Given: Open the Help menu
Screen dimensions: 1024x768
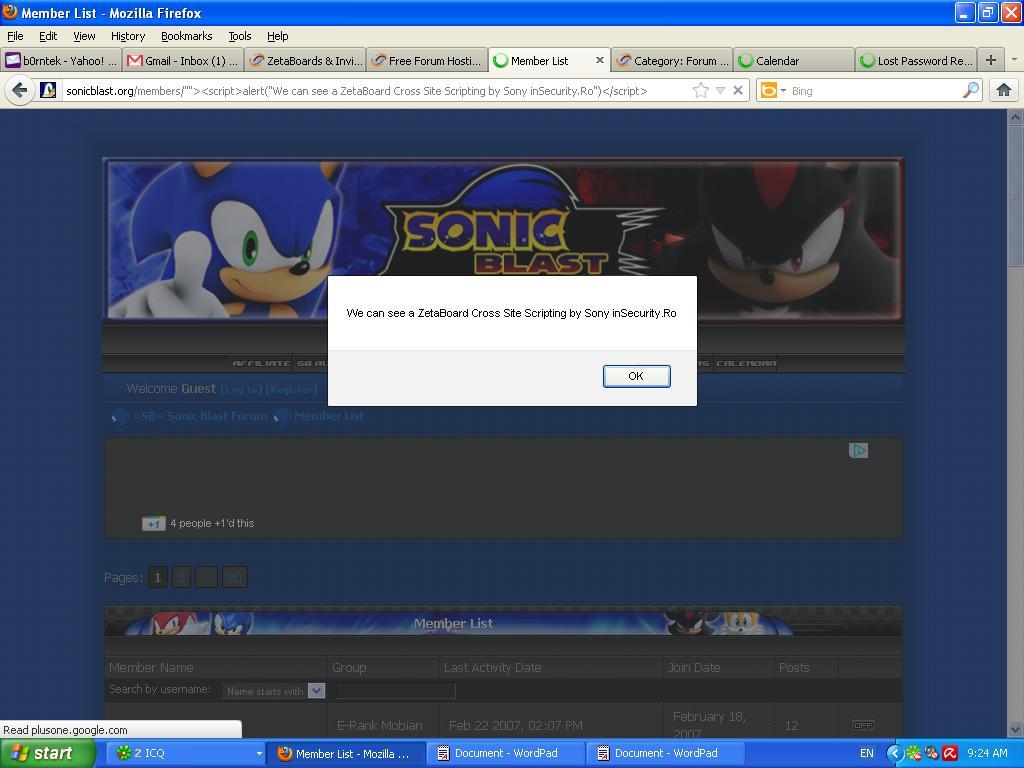Looking at the screenshot, I should coord(278,36).
